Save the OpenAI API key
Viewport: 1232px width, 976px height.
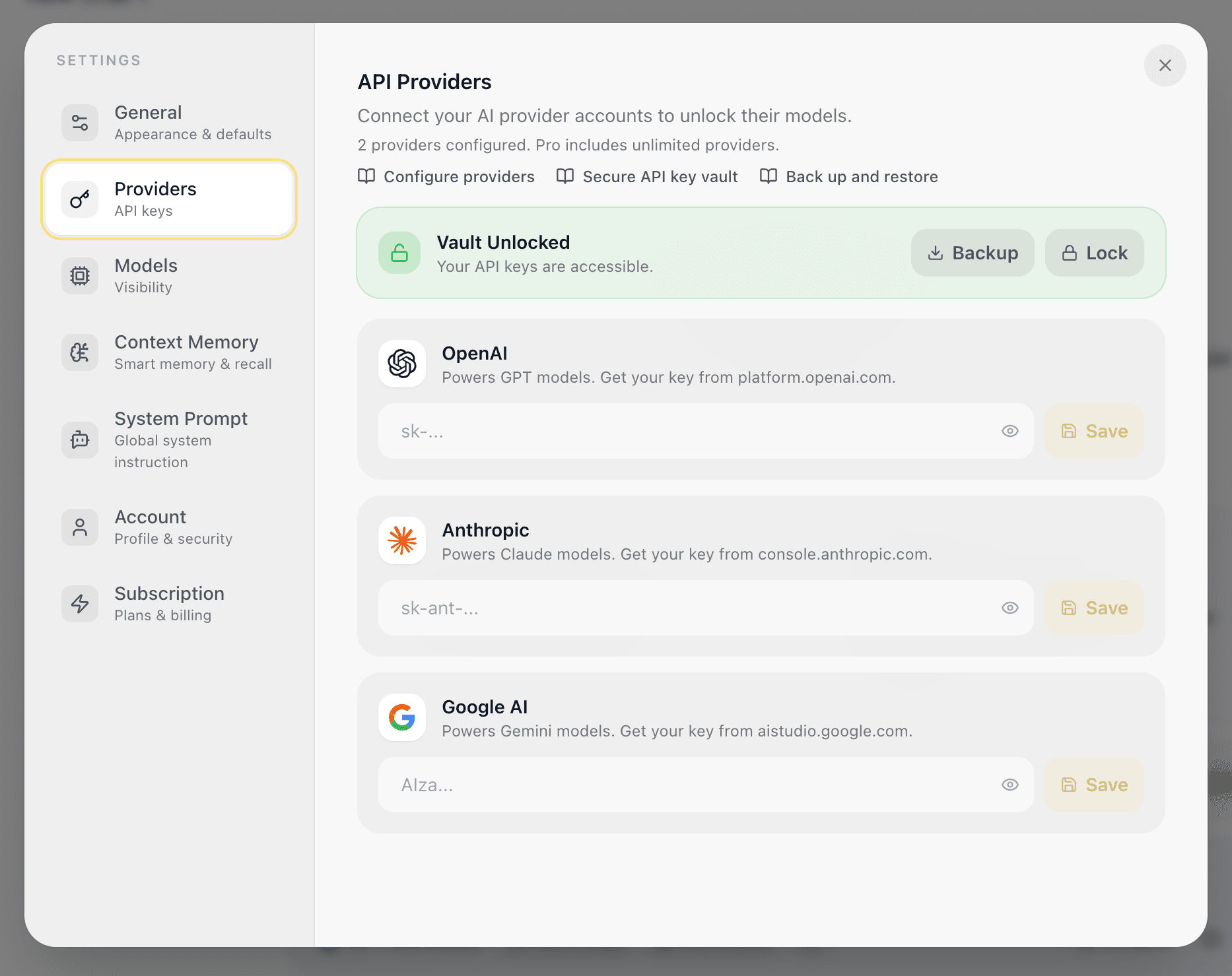(x=1094, y=431)
